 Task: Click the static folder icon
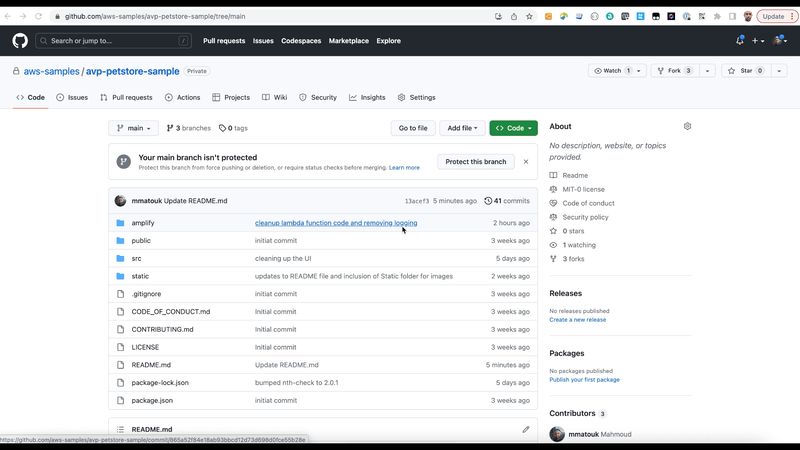pos(120,276)
